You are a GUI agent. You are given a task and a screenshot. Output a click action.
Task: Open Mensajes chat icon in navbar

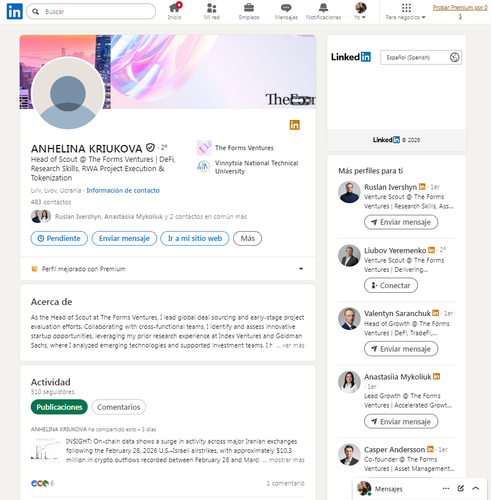click(286, 11)
